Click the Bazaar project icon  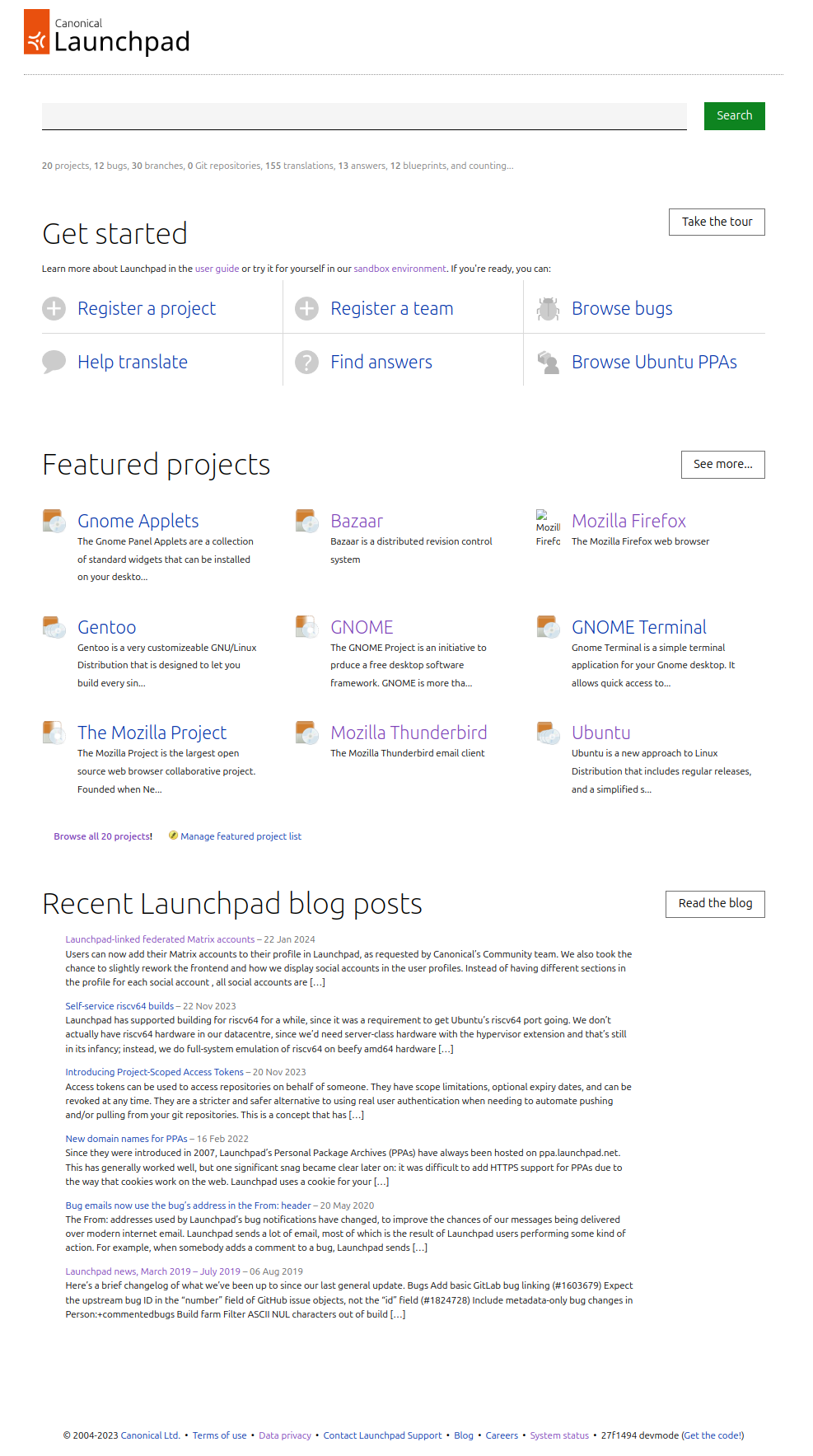click(x=306, y=521)
